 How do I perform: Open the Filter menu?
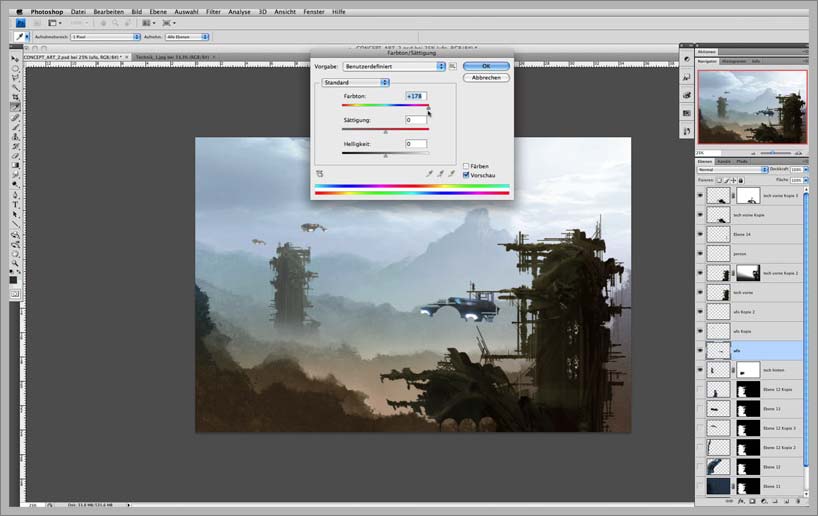213,11
